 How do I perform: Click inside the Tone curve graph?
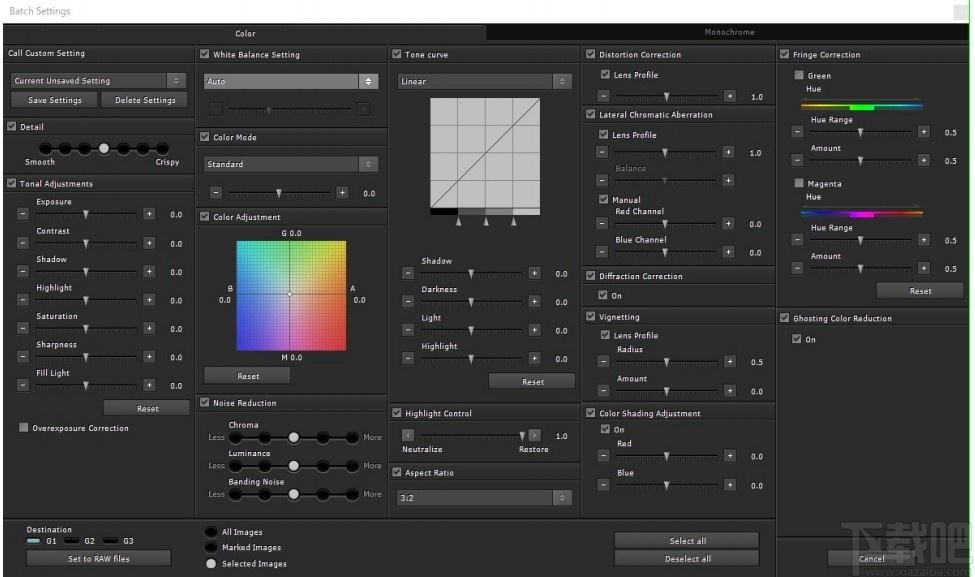485,153
